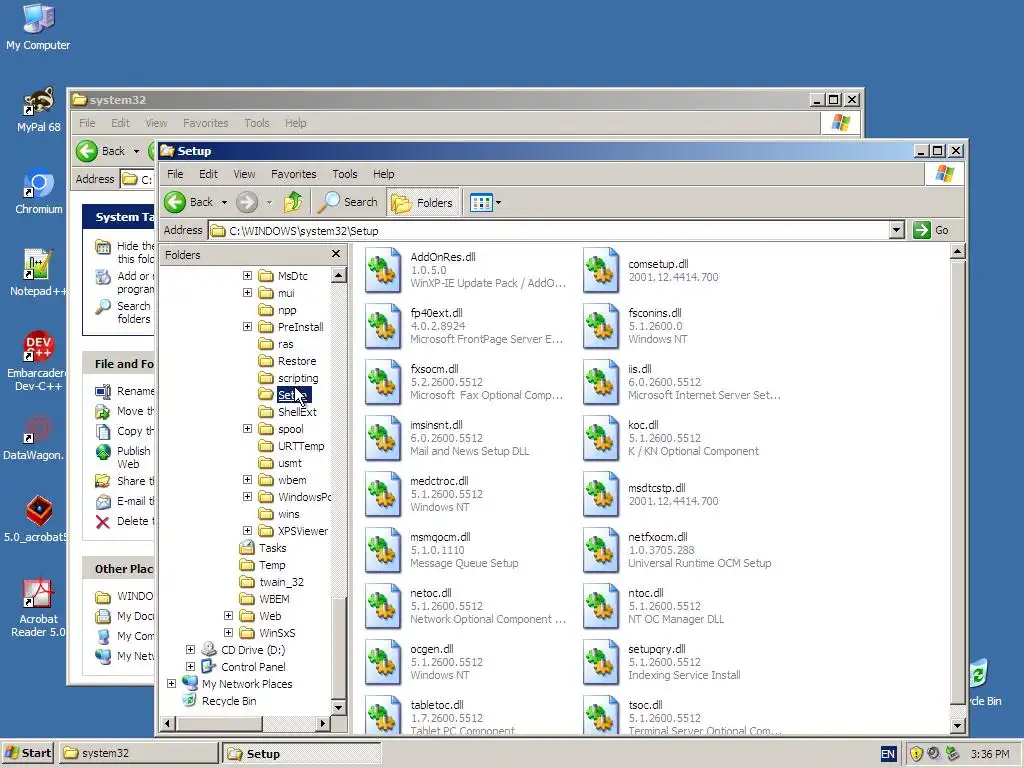Toggle the Folders pane button
This screenshot has width=1024, height=768.
click(x=423, y=202)
